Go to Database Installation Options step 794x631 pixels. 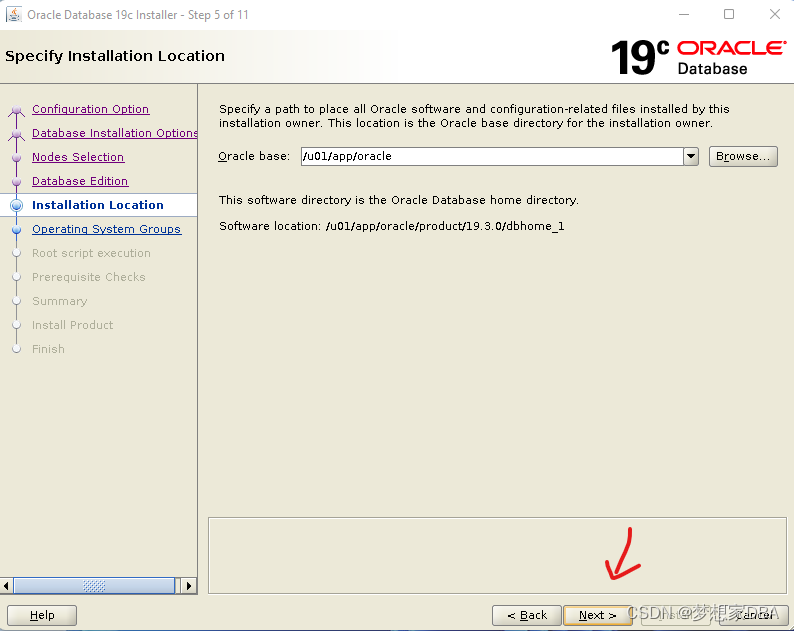click(x=114, y=133)
